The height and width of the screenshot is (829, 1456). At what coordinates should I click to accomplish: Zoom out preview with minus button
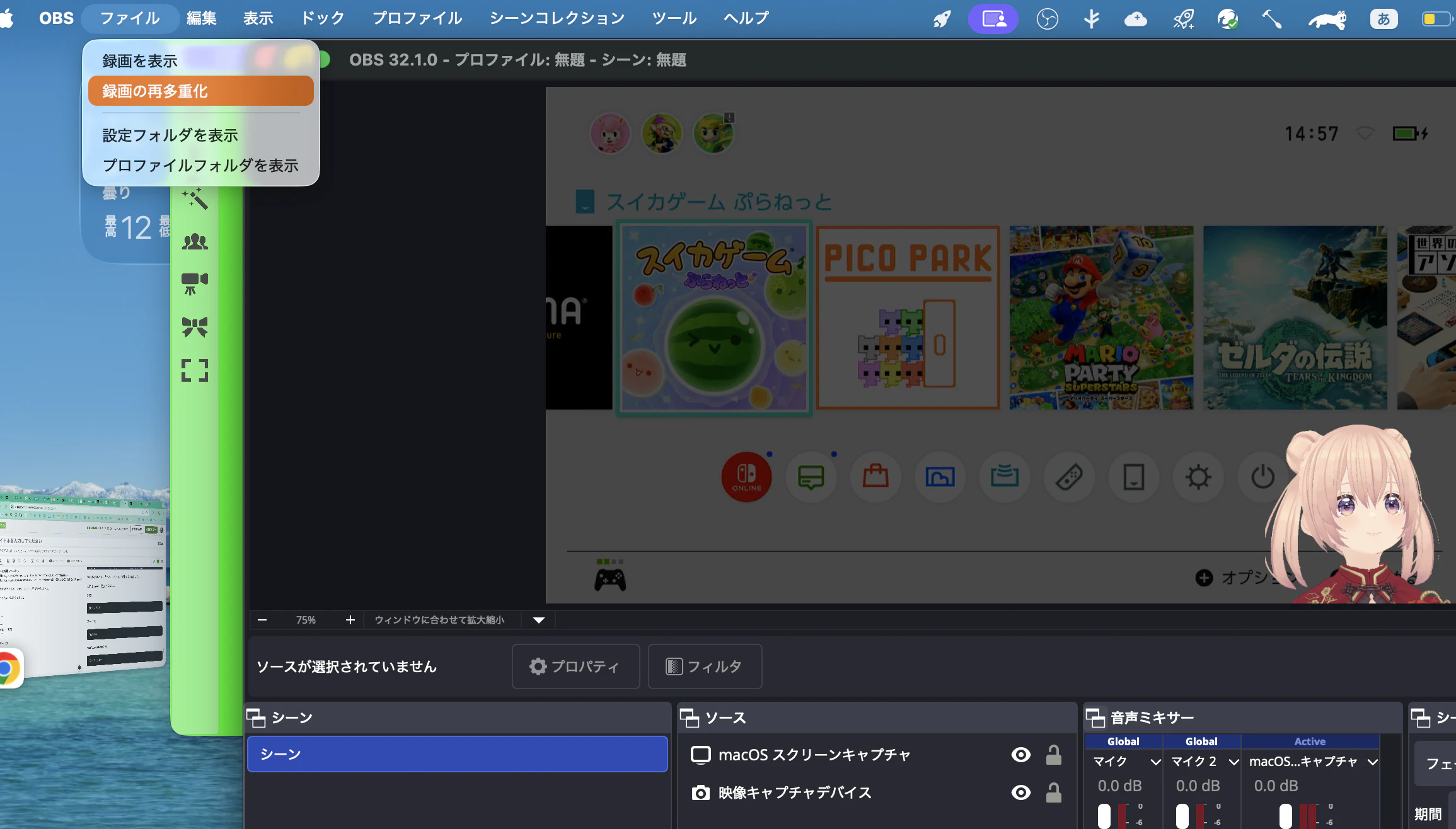tap(262, 620)
